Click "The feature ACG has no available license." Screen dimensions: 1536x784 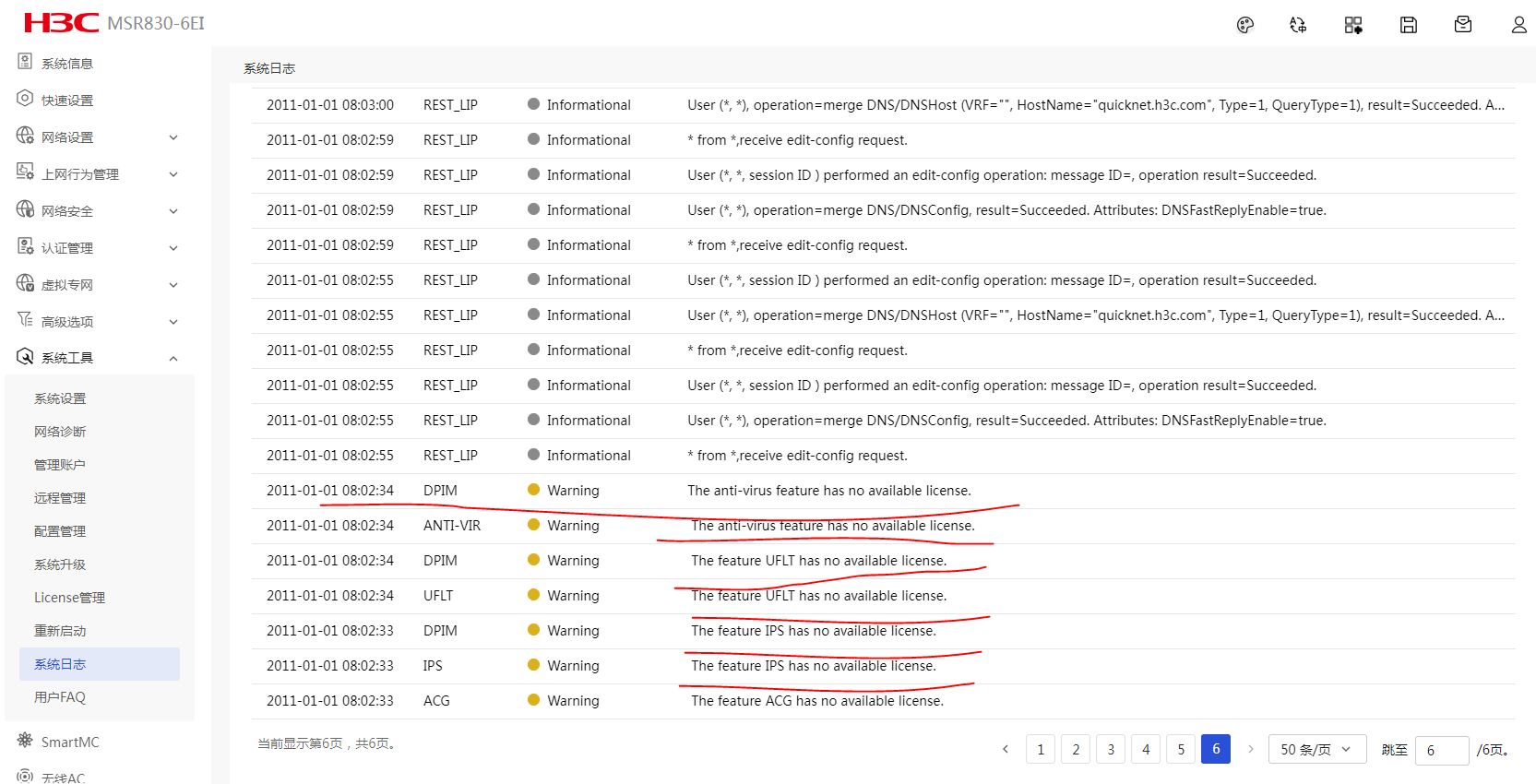click(817, 701)
